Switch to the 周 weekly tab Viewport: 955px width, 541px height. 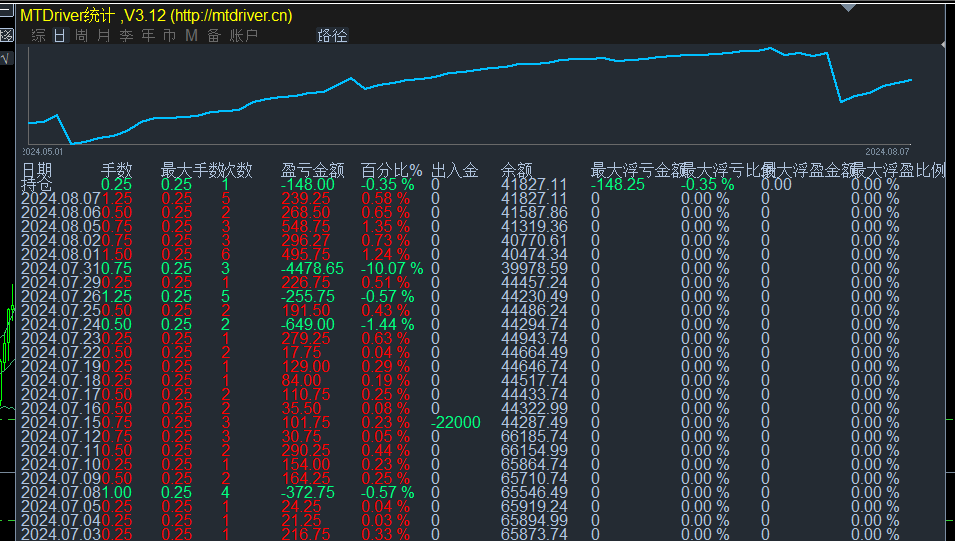(82, 36)
